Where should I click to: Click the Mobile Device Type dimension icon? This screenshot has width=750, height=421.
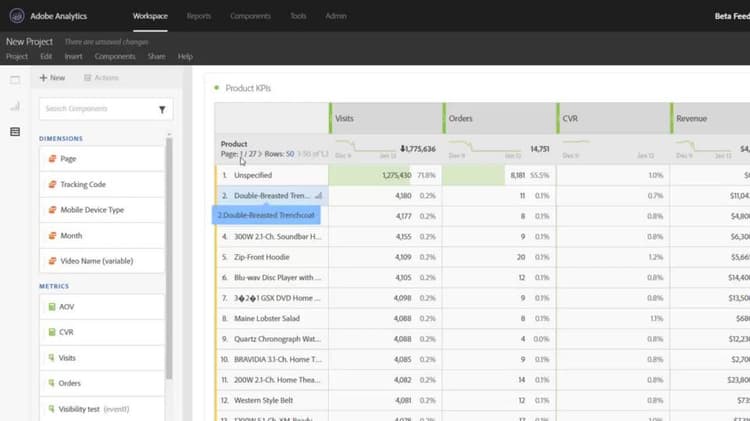tap(52, 210)
